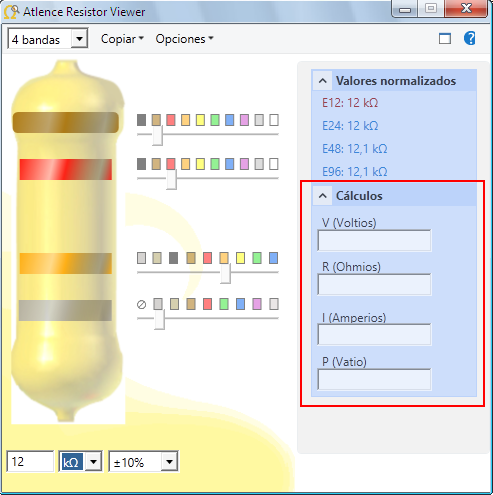This screenshot has height=495, width=493.
Task: Select white swatch for first band
Action: [274, 120]
